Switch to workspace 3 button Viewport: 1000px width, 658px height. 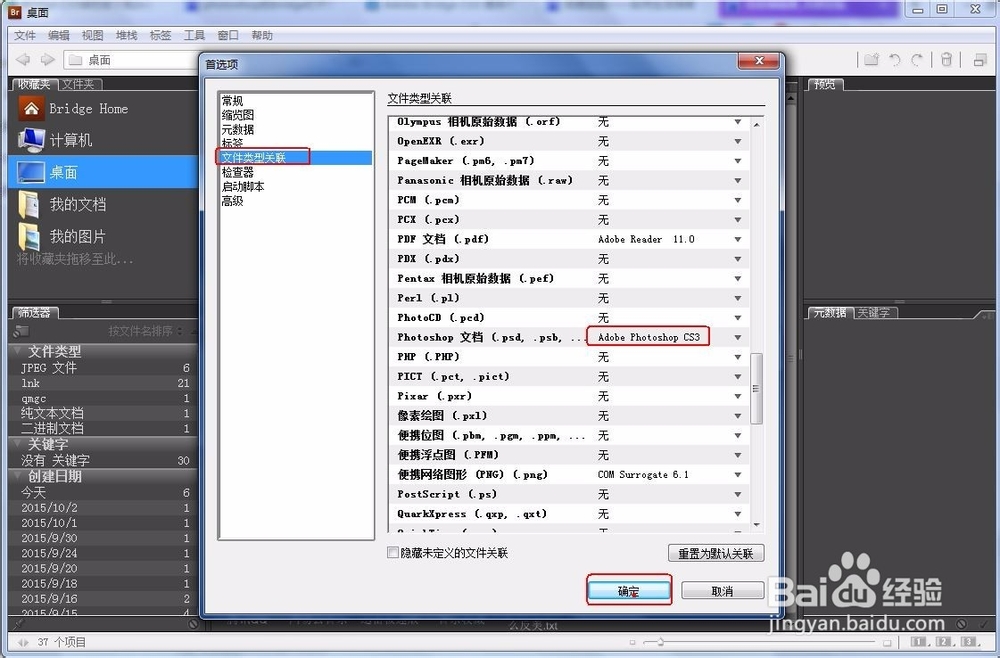[969, 641]
